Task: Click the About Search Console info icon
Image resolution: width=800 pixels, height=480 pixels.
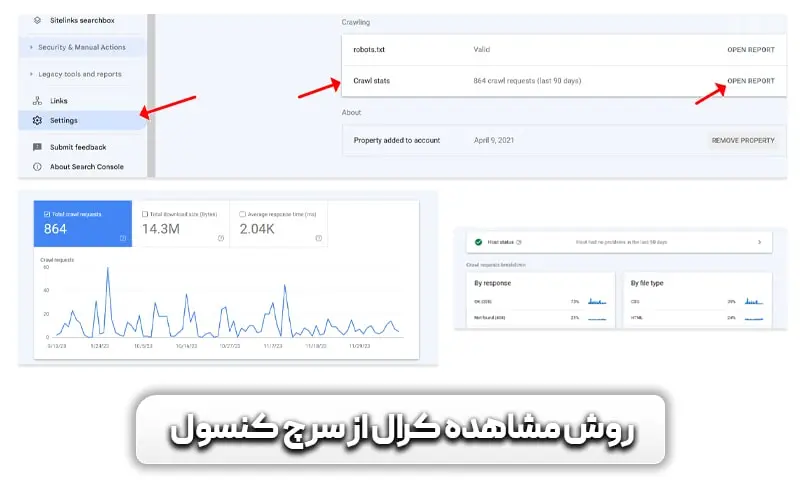Action: pyautogui.click(x=37, y=167)
